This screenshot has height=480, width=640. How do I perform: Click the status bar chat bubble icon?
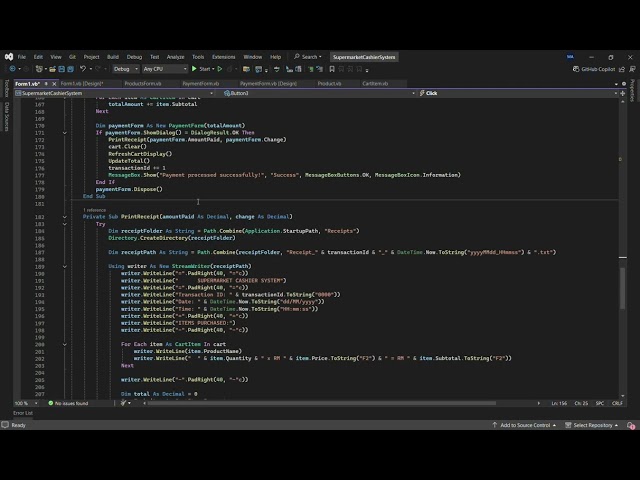(5, 425)
